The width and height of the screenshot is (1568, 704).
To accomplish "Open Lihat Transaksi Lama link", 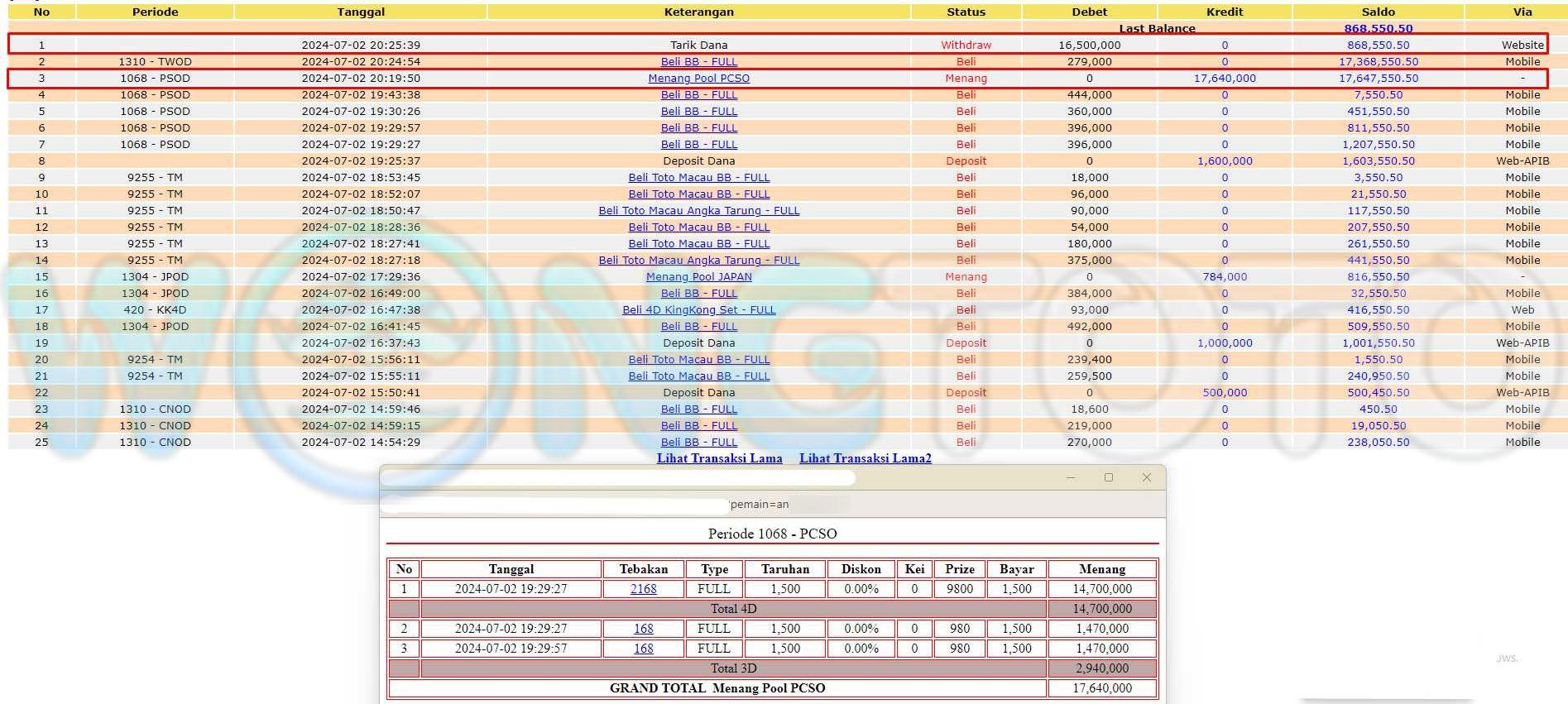I will pos(719,458).
